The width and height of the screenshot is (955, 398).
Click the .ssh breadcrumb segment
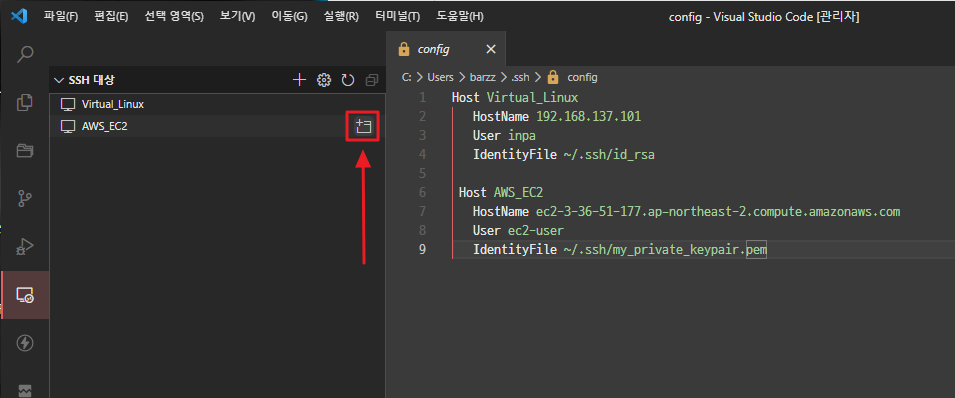pyautogui.click(x=520, y=77)
